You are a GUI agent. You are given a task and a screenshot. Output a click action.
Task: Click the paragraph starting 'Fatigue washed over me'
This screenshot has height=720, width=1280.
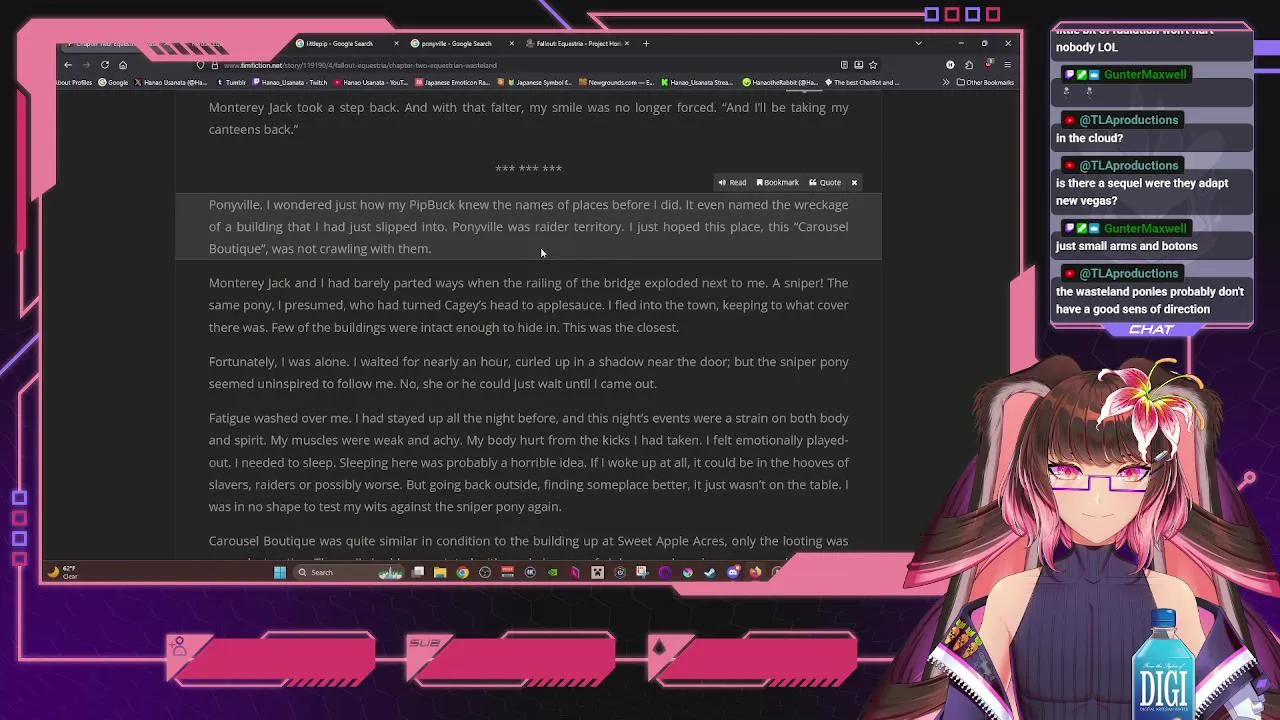tap(528, 462)
